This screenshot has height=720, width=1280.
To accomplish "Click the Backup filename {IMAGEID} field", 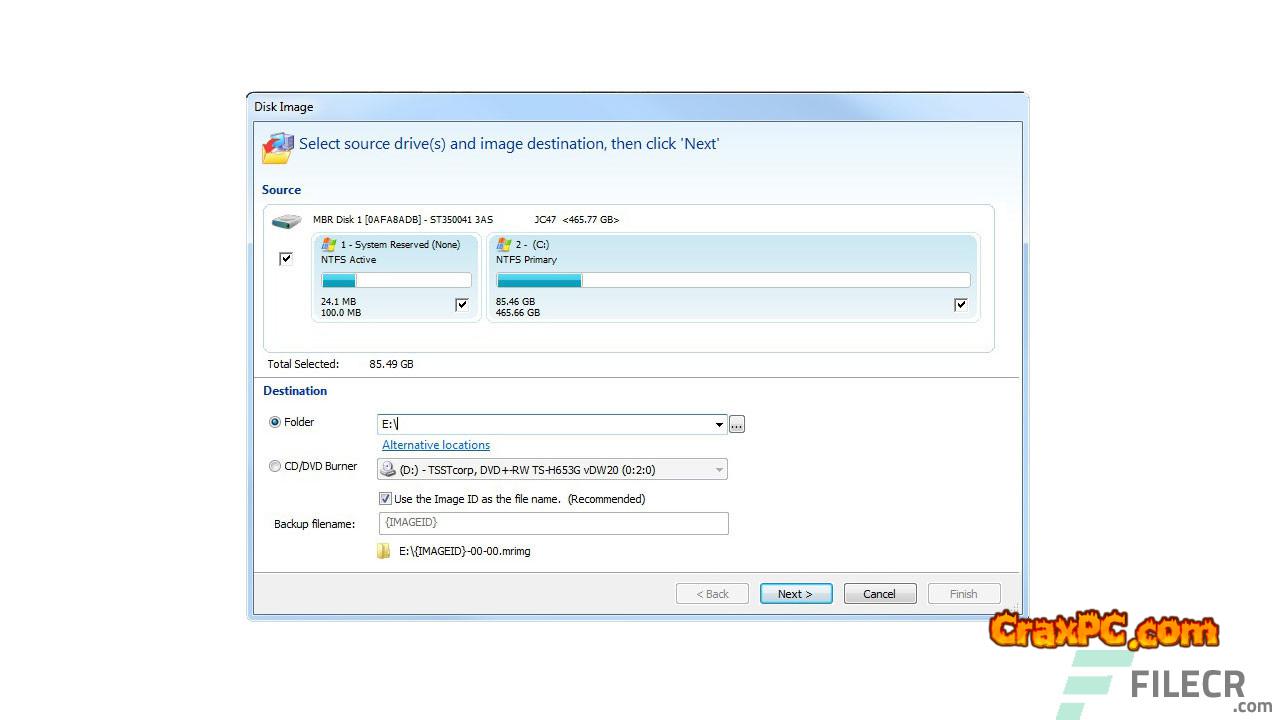I will (x=553, y=523).
